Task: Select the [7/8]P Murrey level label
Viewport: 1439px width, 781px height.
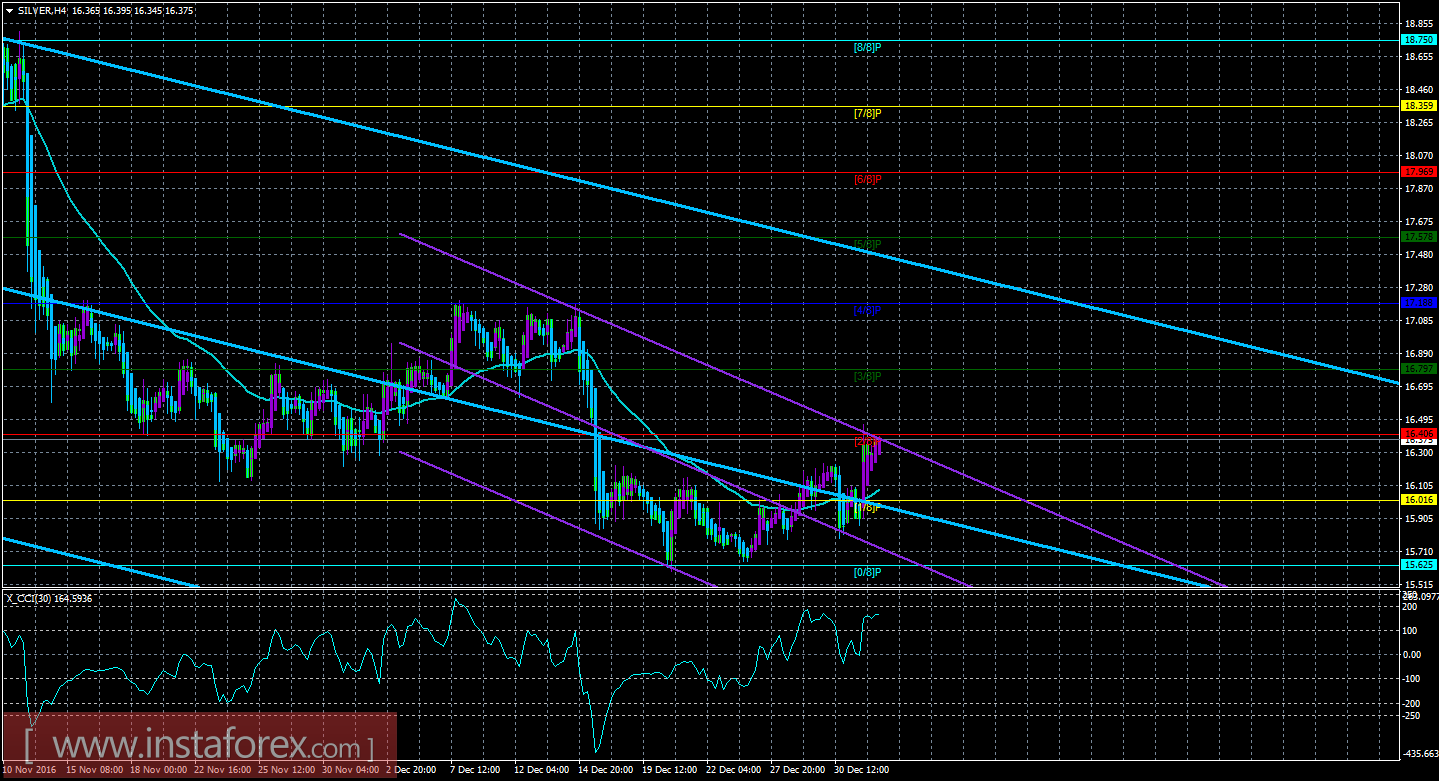Action: point(867,113)
